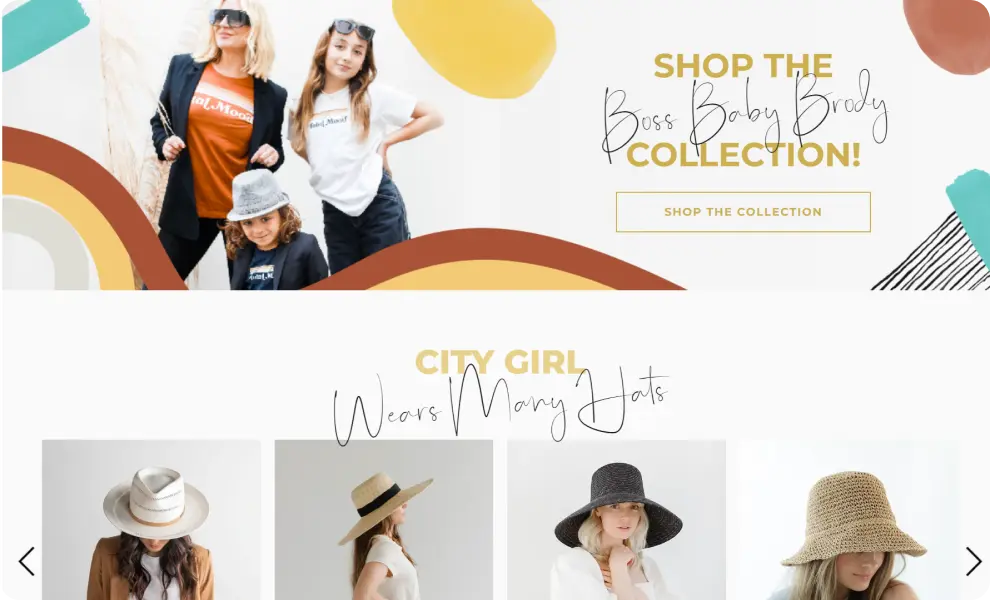This screenshot has height=600, width=990.
Task: Click the boy wearing the gray fedora
Action: 273,231
